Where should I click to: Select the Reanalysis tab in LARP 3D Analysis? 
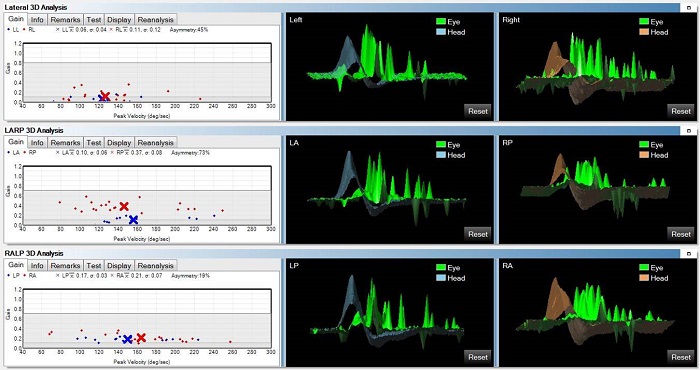[x=155, y=143]
